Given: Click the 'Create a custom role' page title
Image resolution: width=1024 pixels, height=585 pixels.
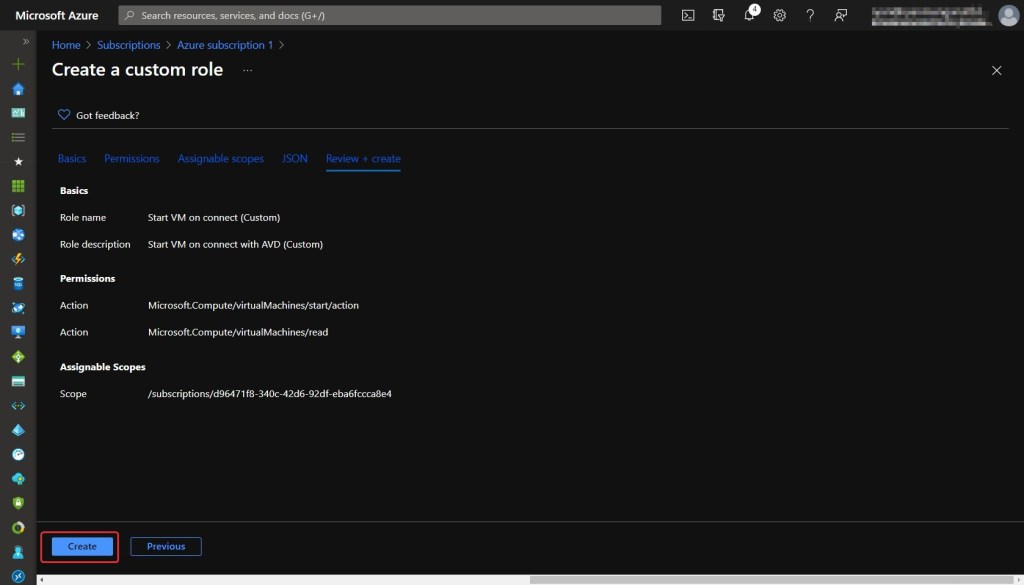Looking at the screenshot, I should (x=138, y=70).
